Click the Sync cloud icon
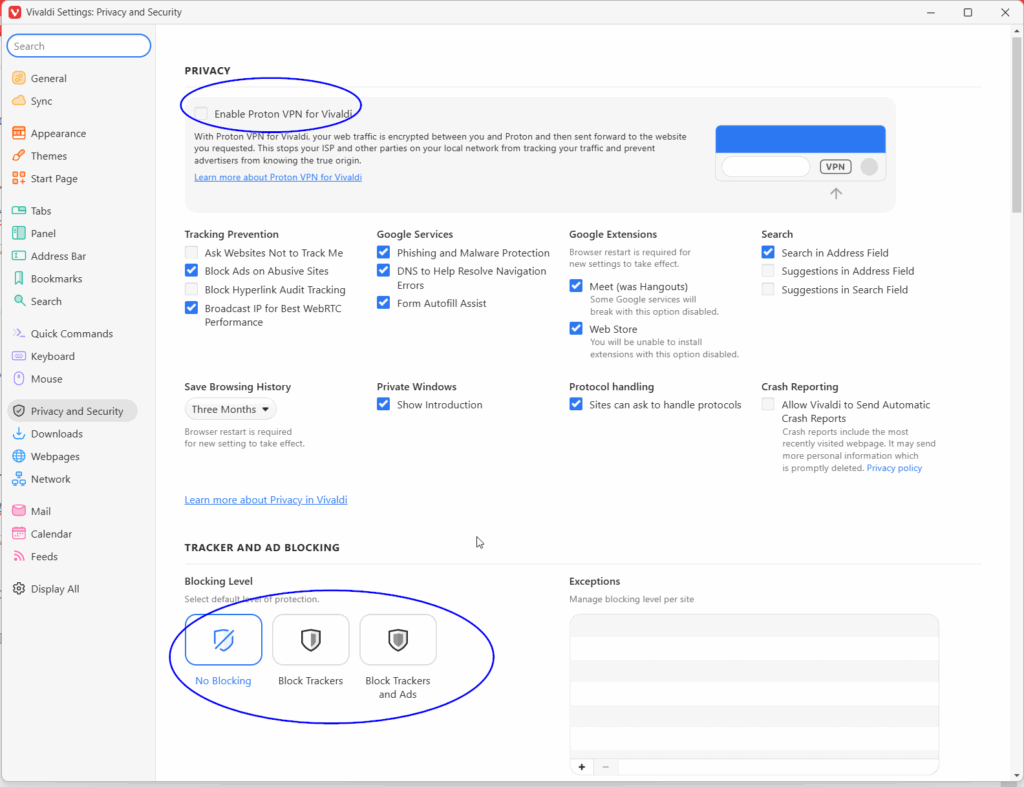 (19, 101)
